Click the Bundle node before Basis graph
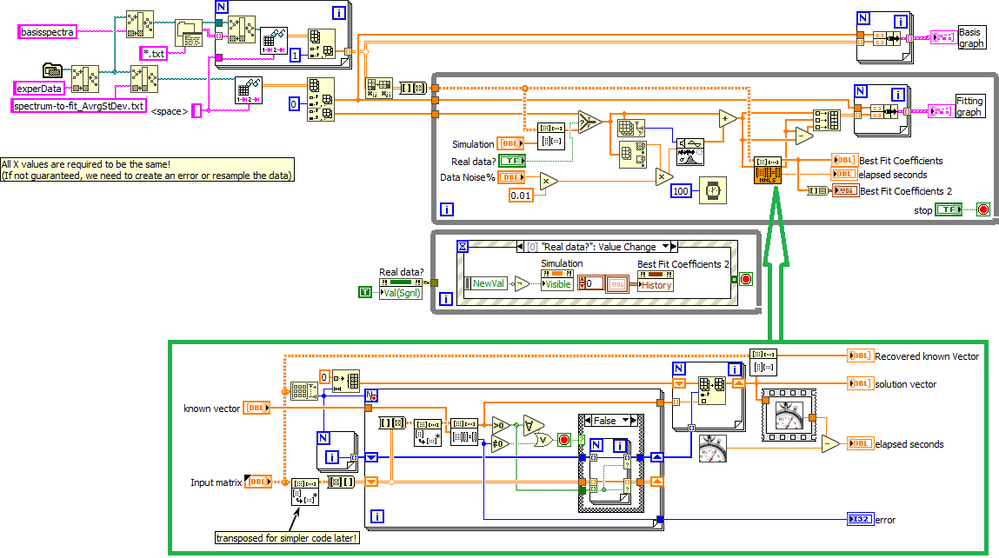 (888, 38)
